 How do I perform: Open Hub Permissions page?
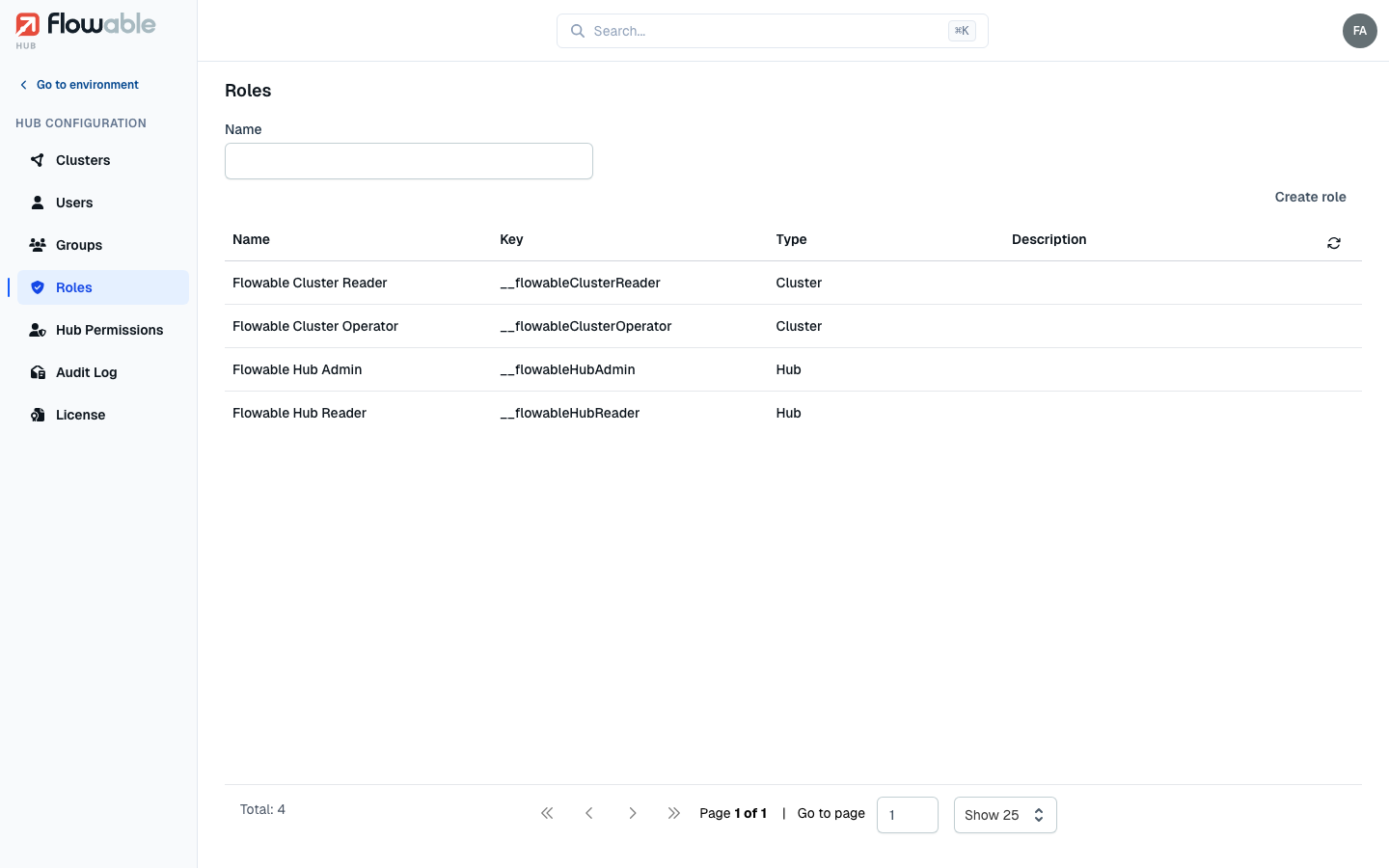point(103,330)
